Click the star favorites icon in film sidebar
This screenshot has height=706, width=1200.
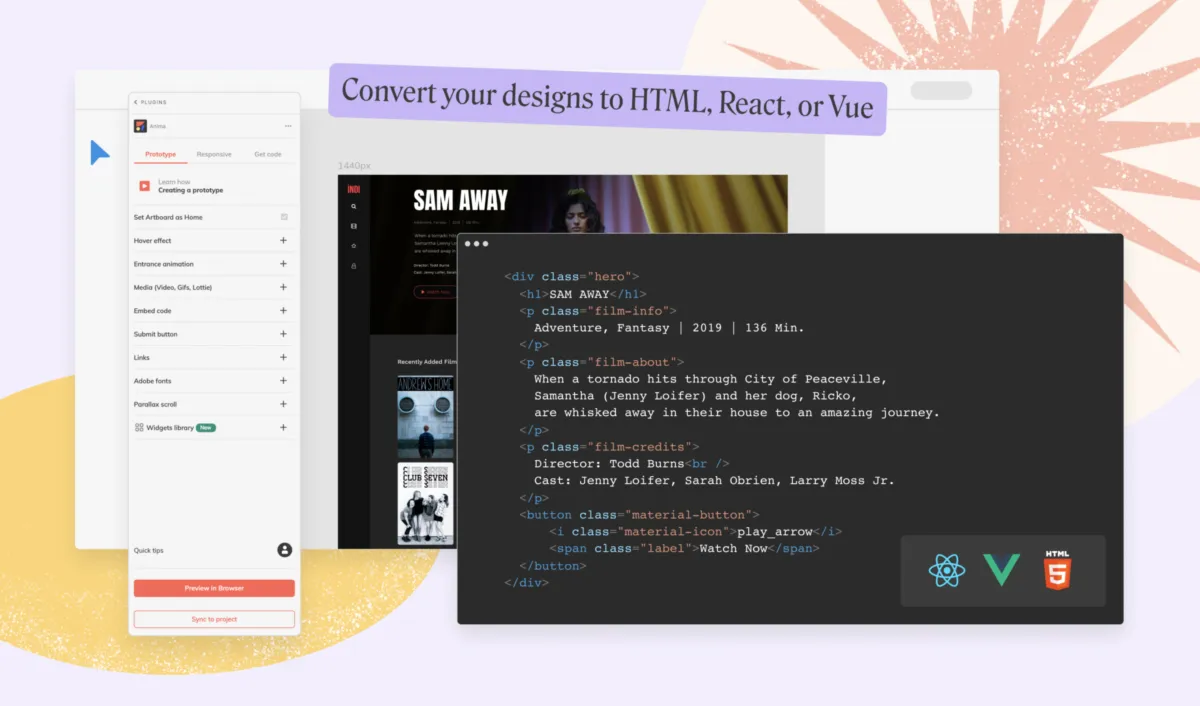[x=353, y=246]
